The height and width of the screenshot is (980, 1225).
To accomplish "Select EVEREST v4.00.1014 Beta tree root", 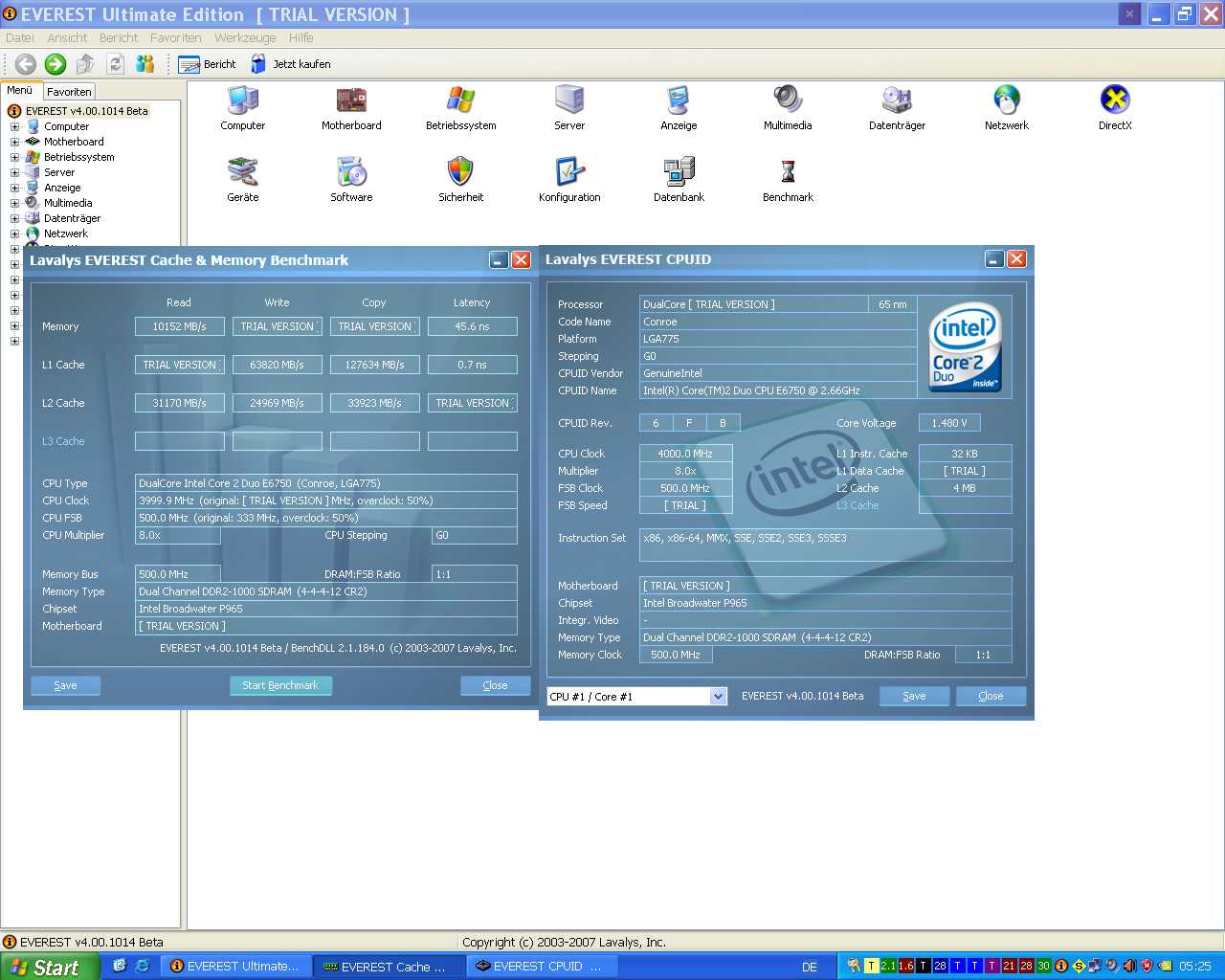I will pos(87,111).
